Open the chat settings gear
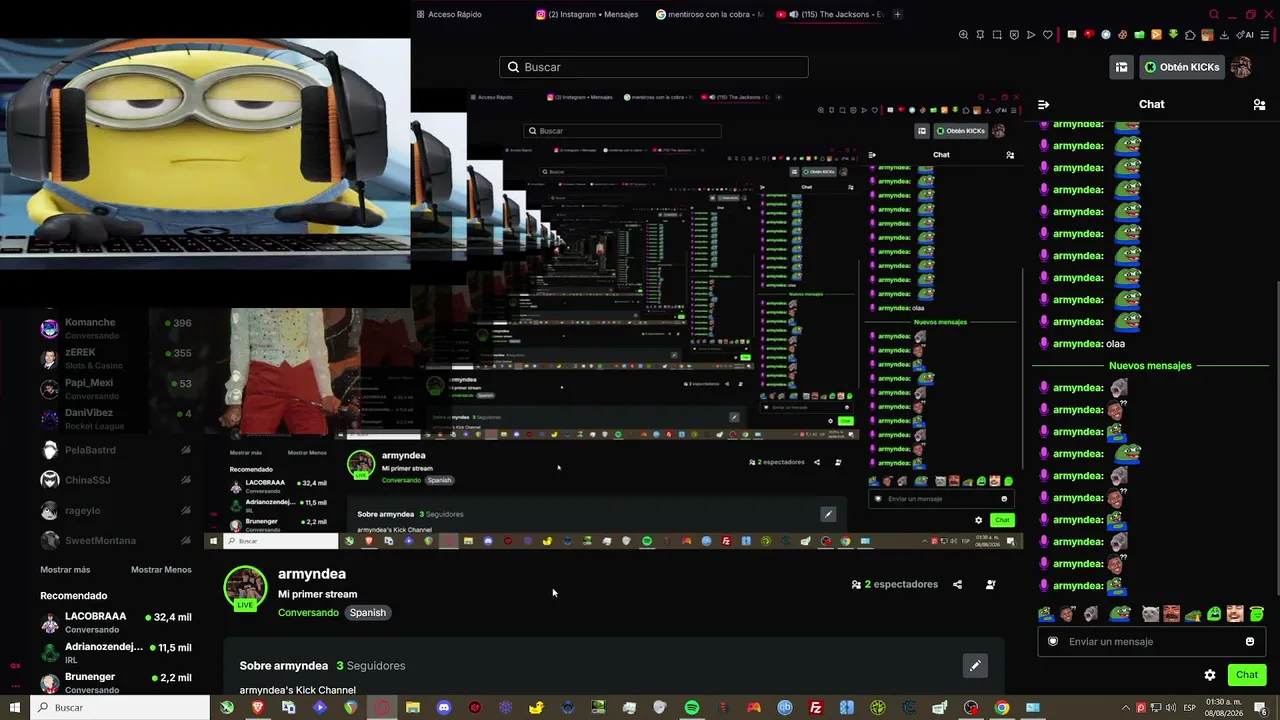Screen dimensions: 1280x720 (1210, 675)
